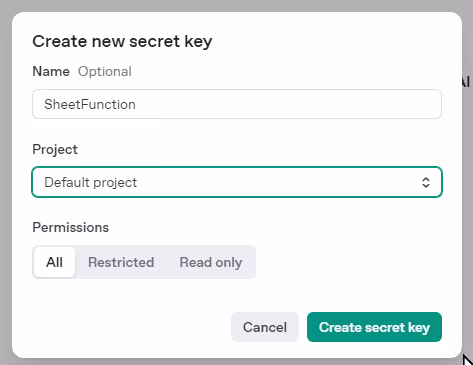Click the Permissions section label
This screenshot has width=473, height=365.
tap(71, 227)
